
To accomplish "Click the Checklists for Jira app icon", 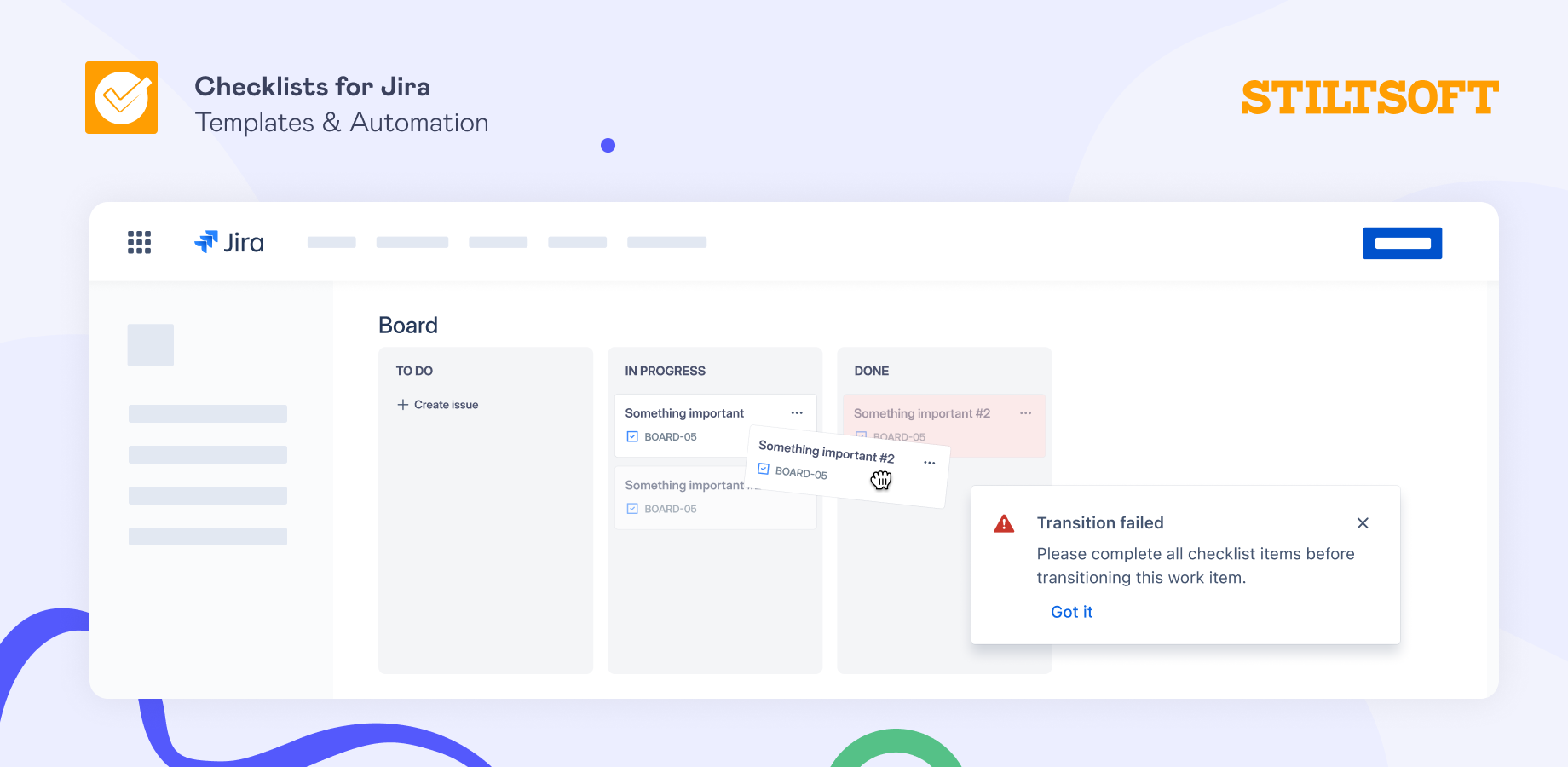I will point(121,97).
